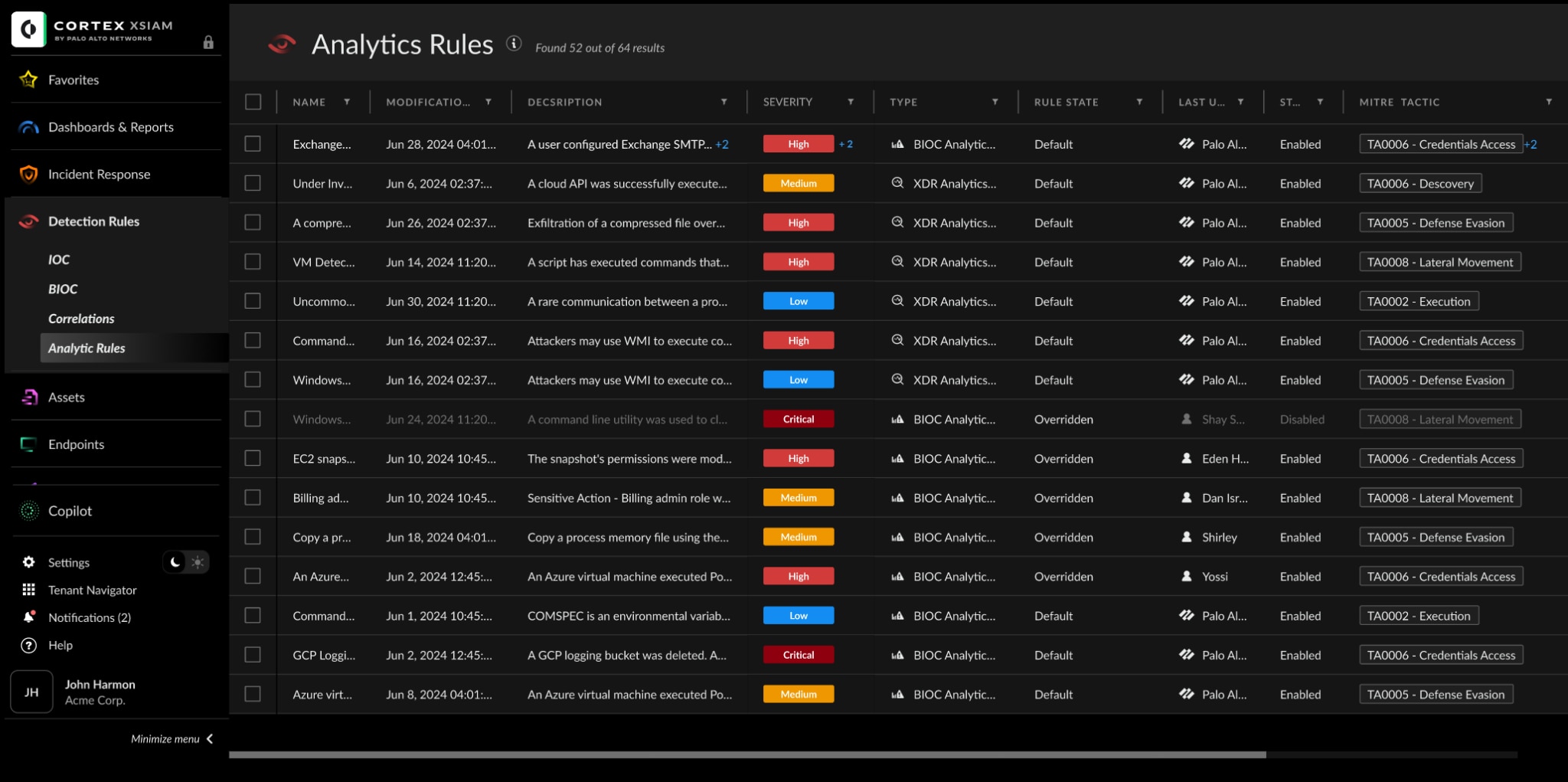
Task: Click BIOC type icon in Exchange row
Action: [x=897, y=143]
